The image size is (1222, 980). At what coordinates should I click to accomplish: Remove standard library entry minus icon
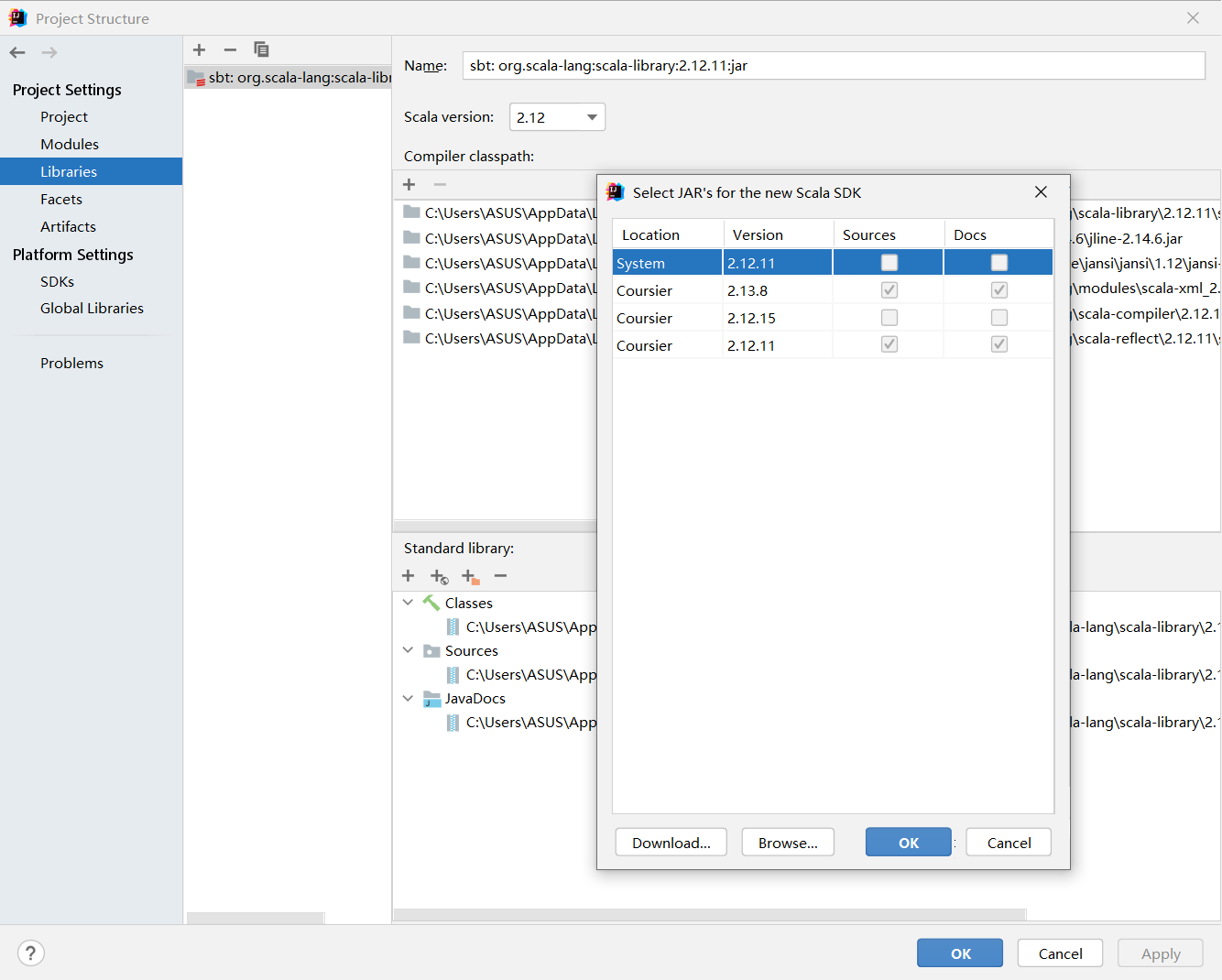pos(500,575)
